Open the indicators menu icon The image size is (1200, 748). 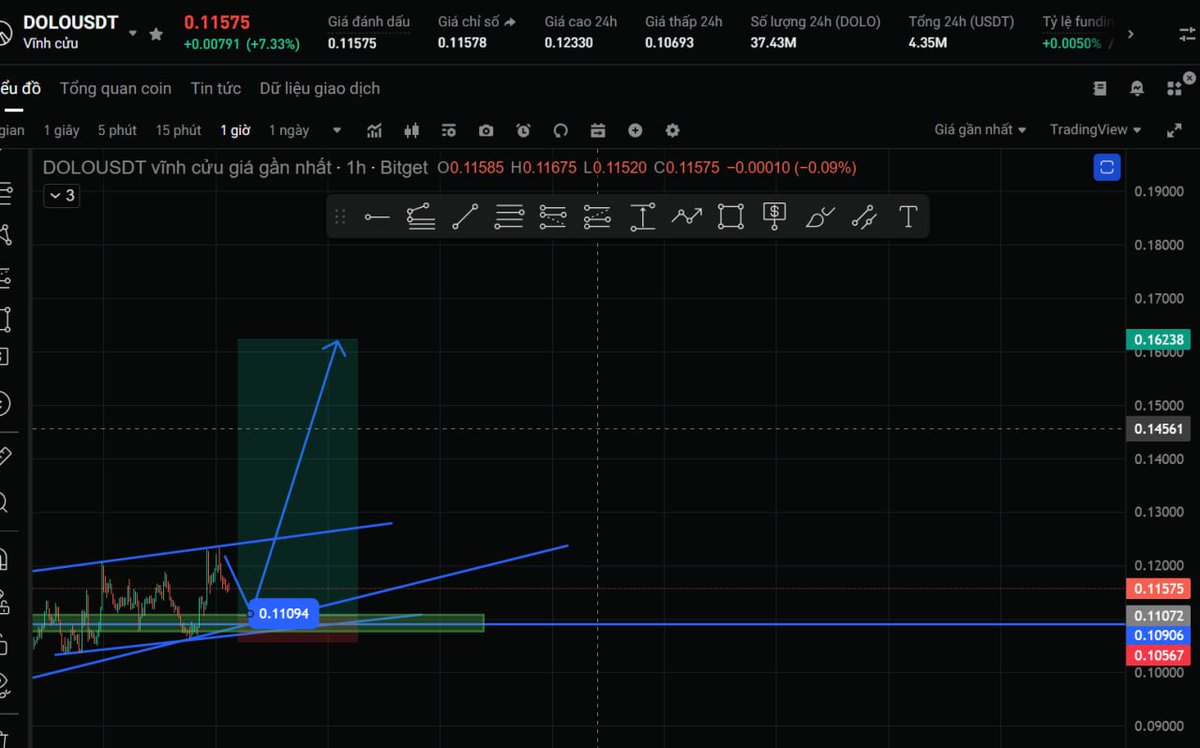click(375, 130)
